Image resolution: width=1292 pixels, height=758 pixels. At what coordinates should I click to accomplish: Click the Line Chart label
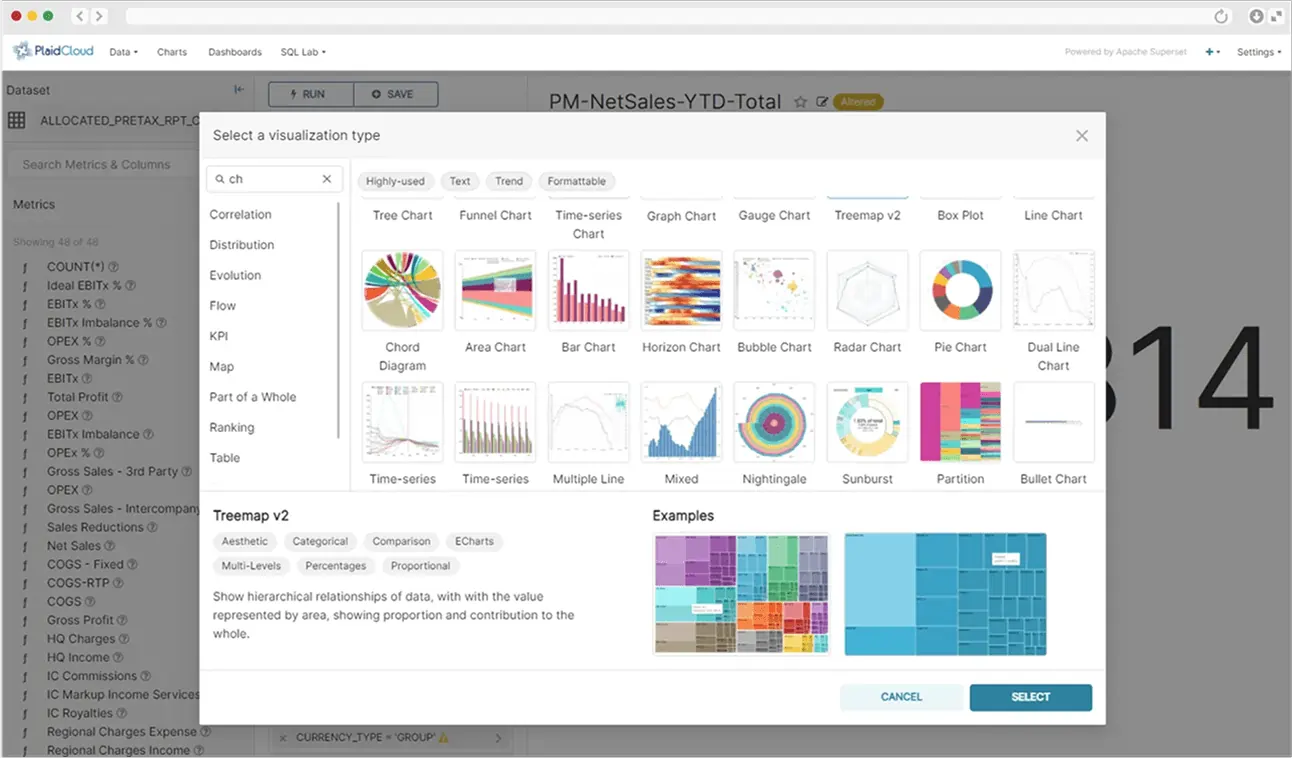(1053, 215)
